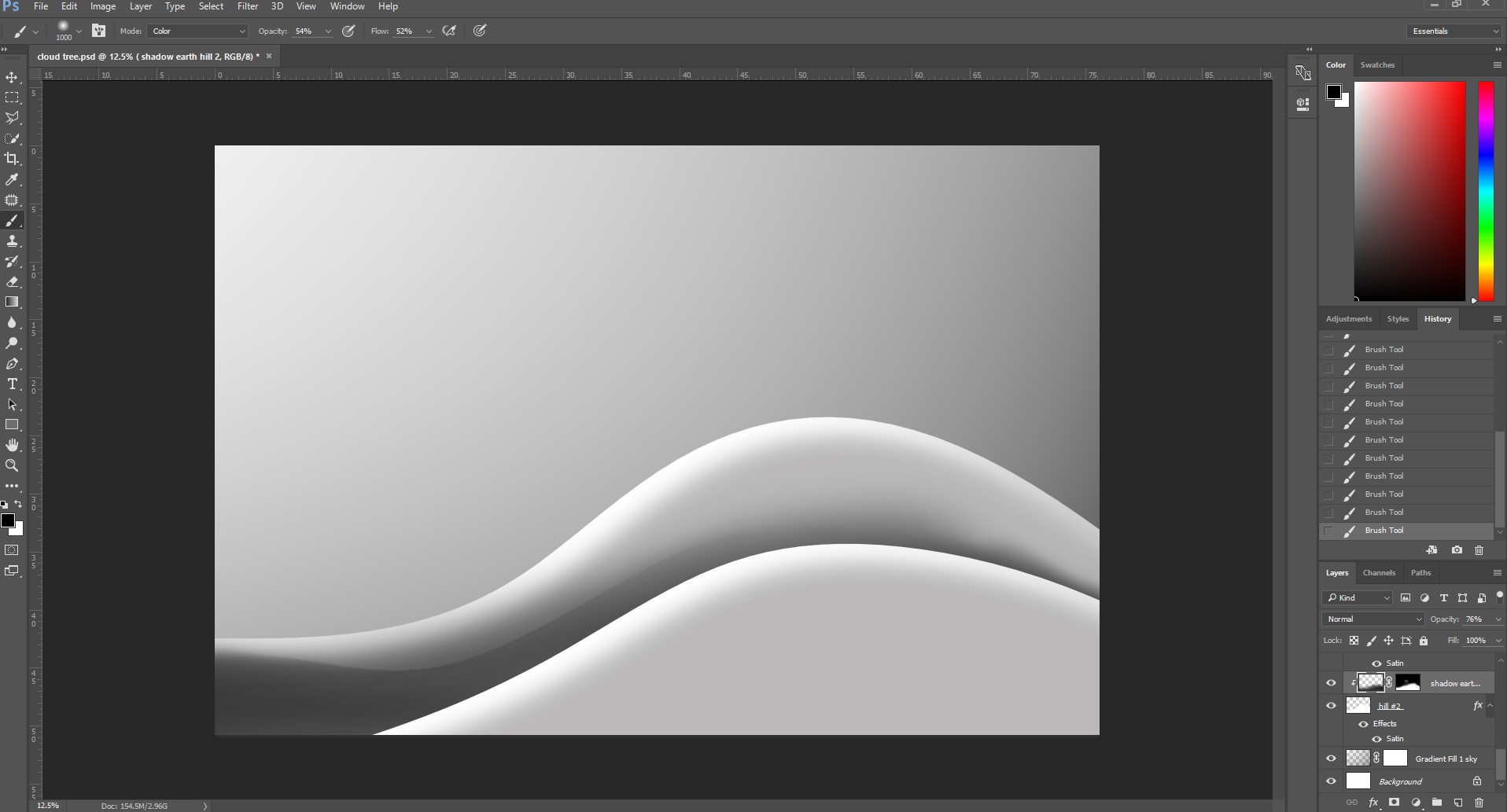This screenshot has height=812, width=1507.
Task: Click the red hue color field
Action: click(1409, 191)
